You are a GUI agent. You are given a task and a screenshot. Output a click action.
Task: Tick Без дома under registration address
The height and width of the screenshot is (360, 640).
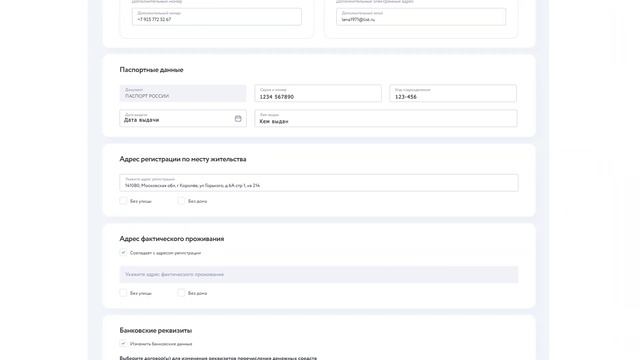(x=181, y=201)
